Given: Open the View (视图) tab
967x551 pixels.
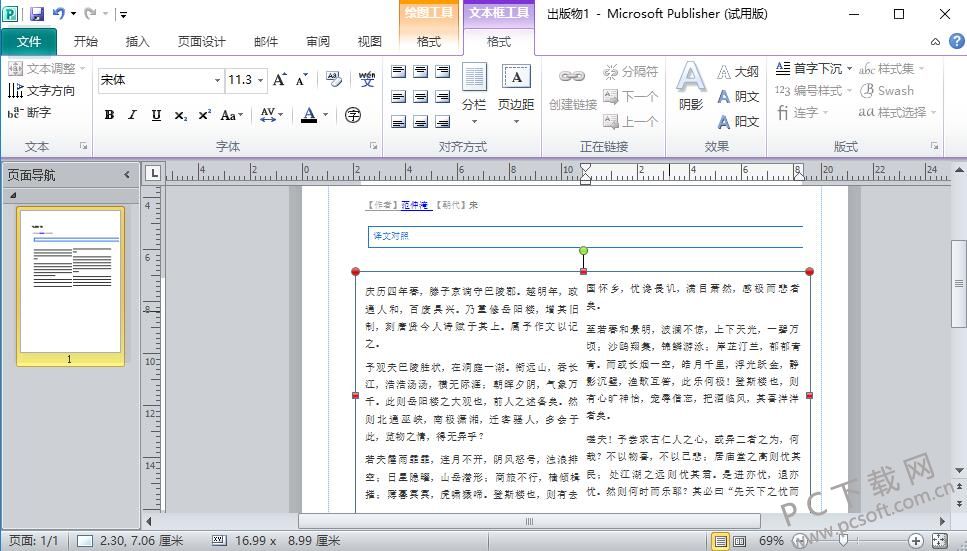Looking at the screenshot, I should point(369,41).
